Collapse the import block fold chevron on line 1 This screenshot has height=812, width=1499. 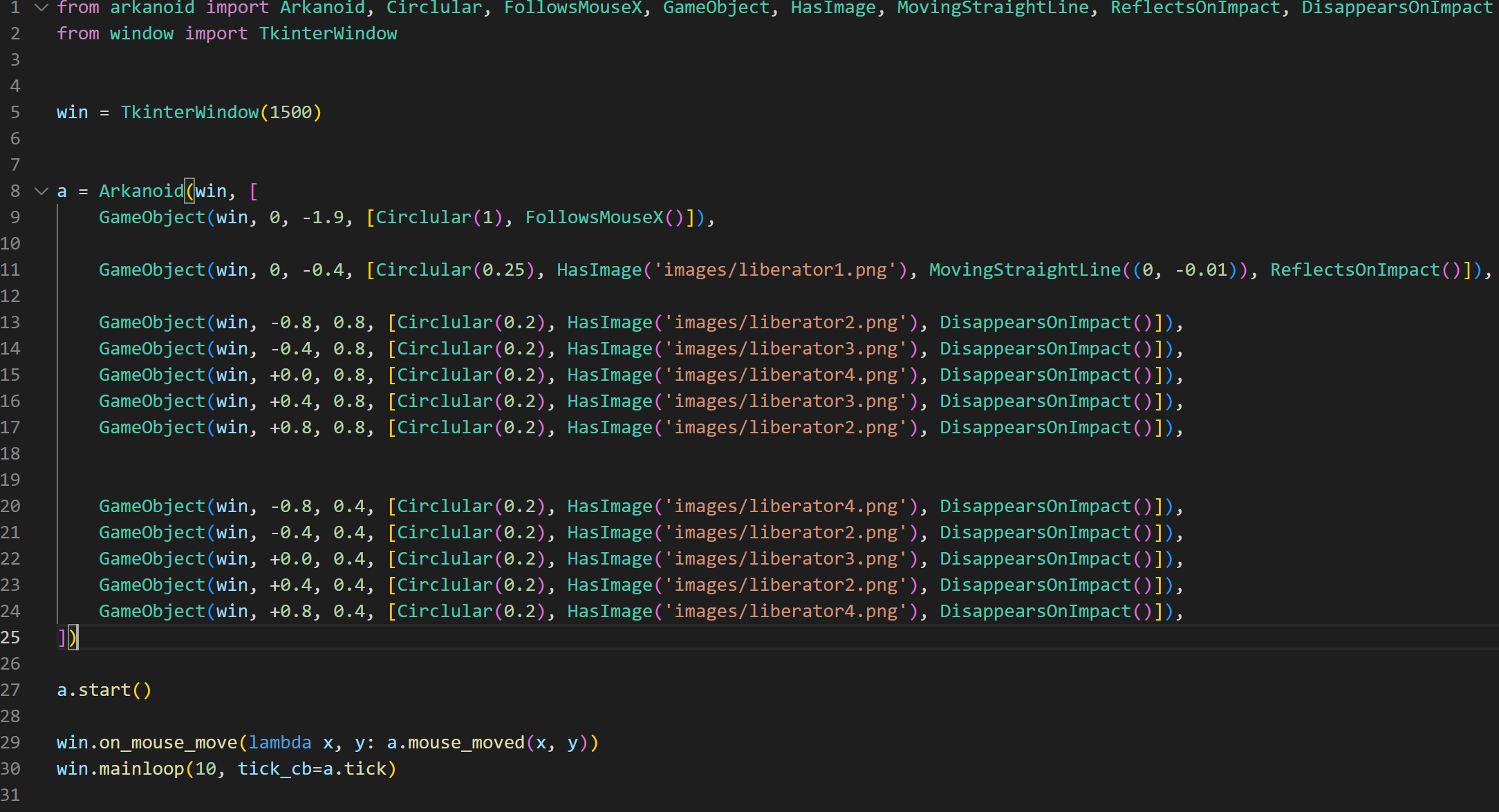(x=41, y=8)
